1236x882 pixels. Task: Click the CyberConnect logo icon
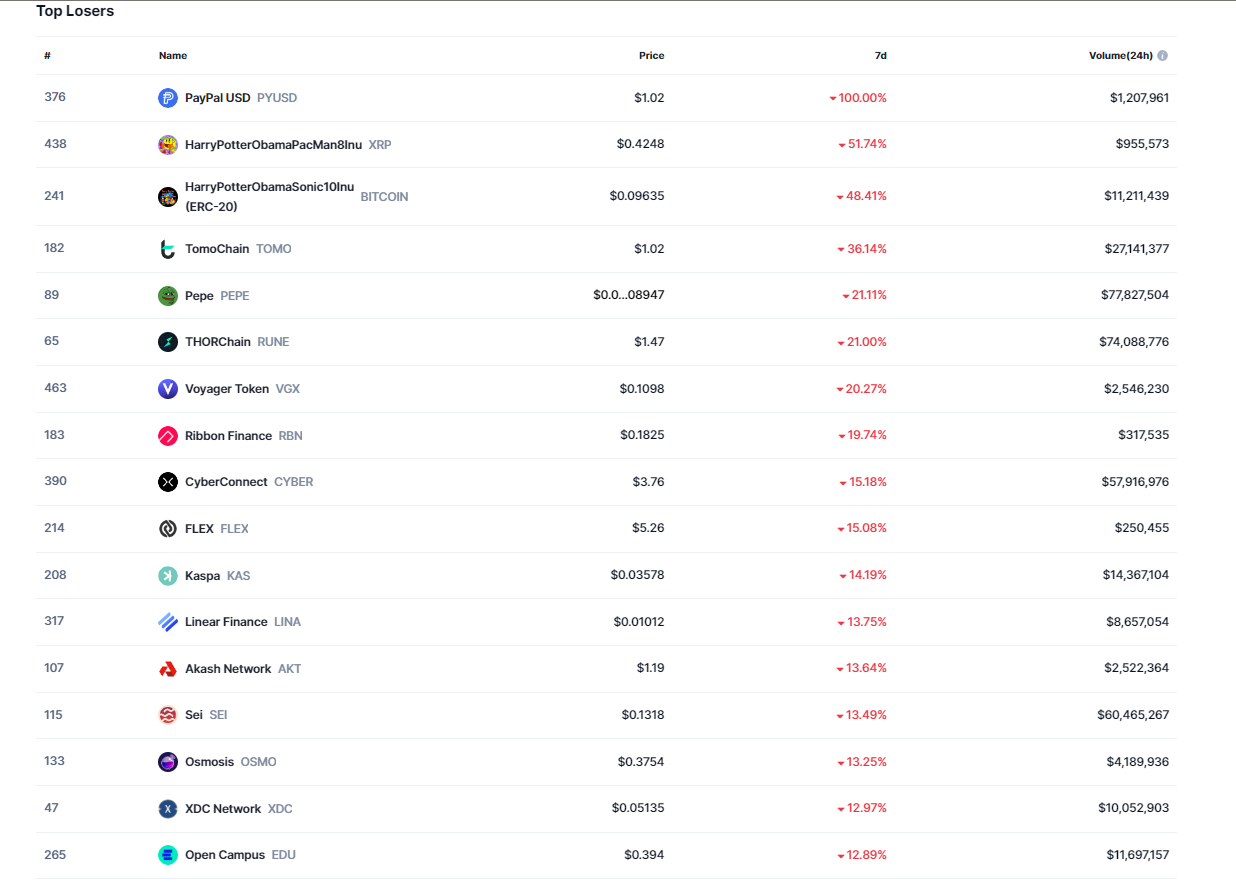coord(168,482)
